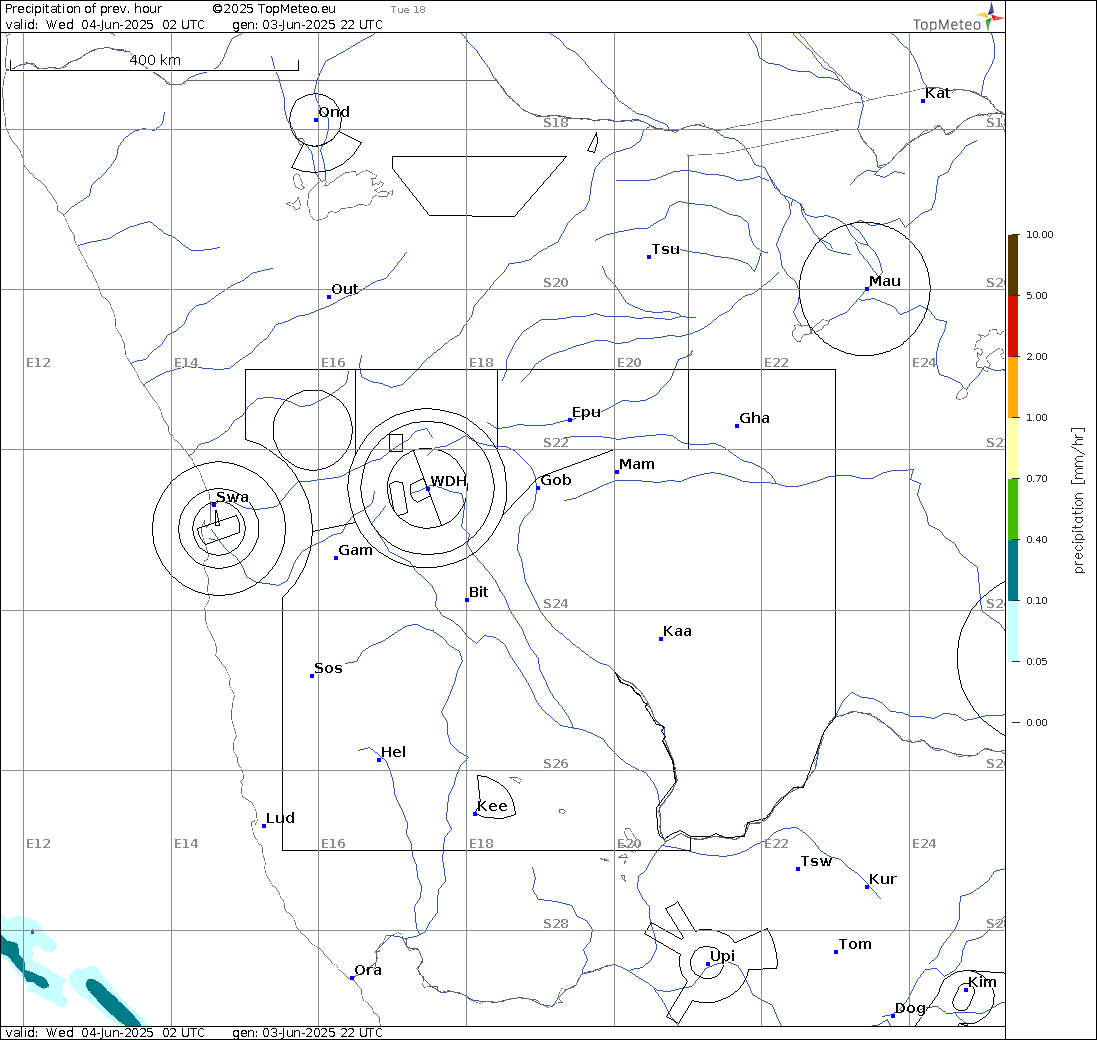Image resolution: width=1097 pixels, height=1040 pixels.
Task: Select the "Mam" city label
Action: coord(637,464)
